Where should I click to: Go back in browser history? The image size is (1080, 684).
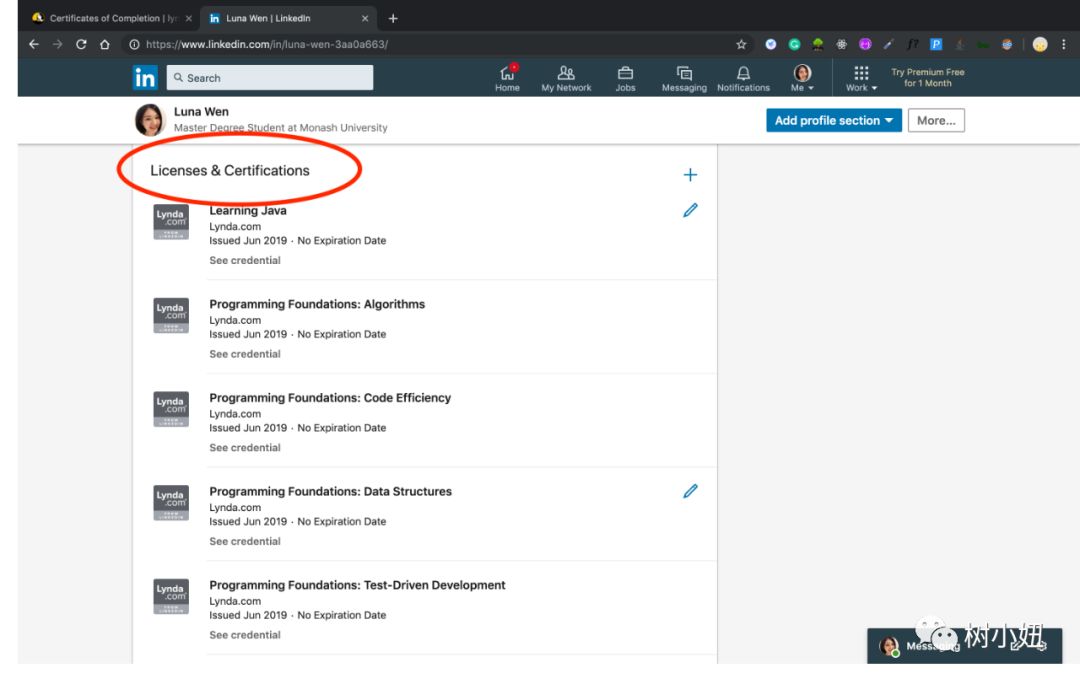[34, 44]
